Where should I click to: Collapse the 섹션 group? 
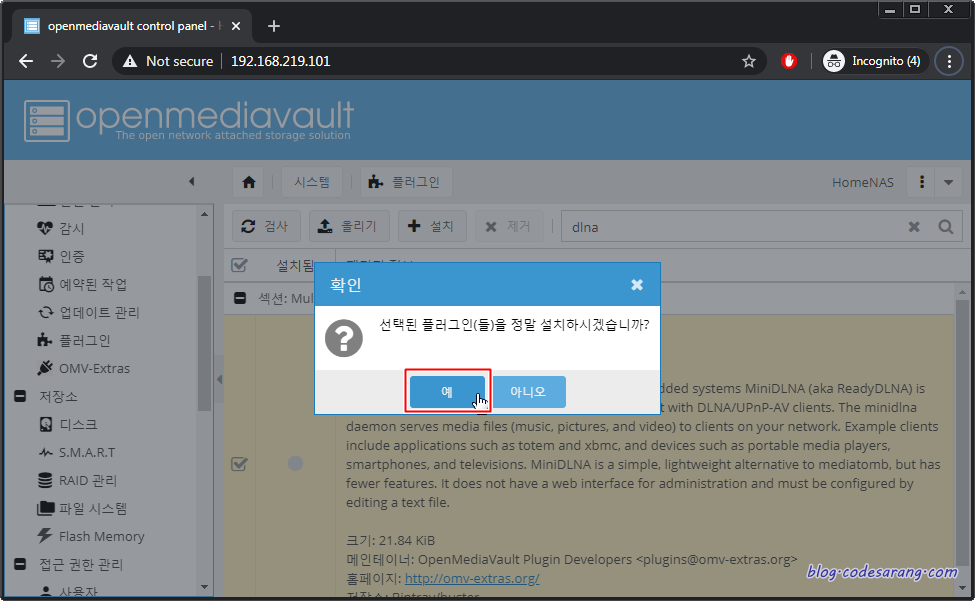(240, 298)
